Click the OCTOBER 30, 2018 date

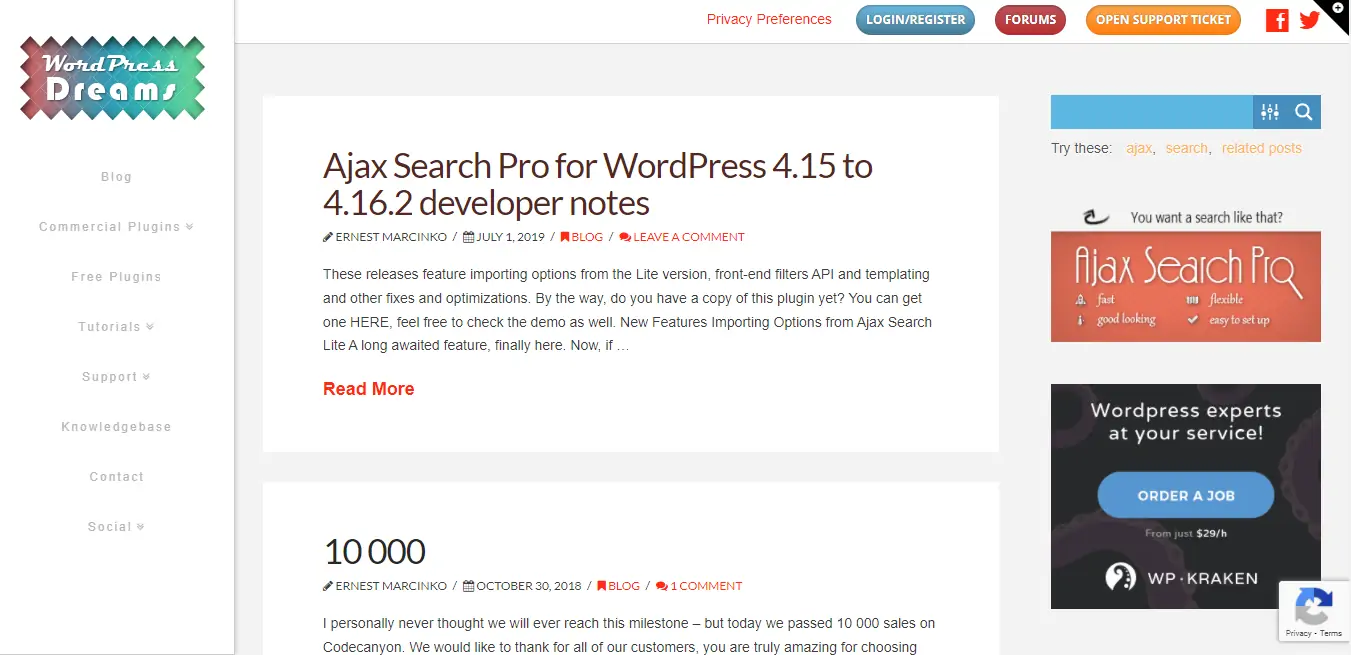(523, 586)
